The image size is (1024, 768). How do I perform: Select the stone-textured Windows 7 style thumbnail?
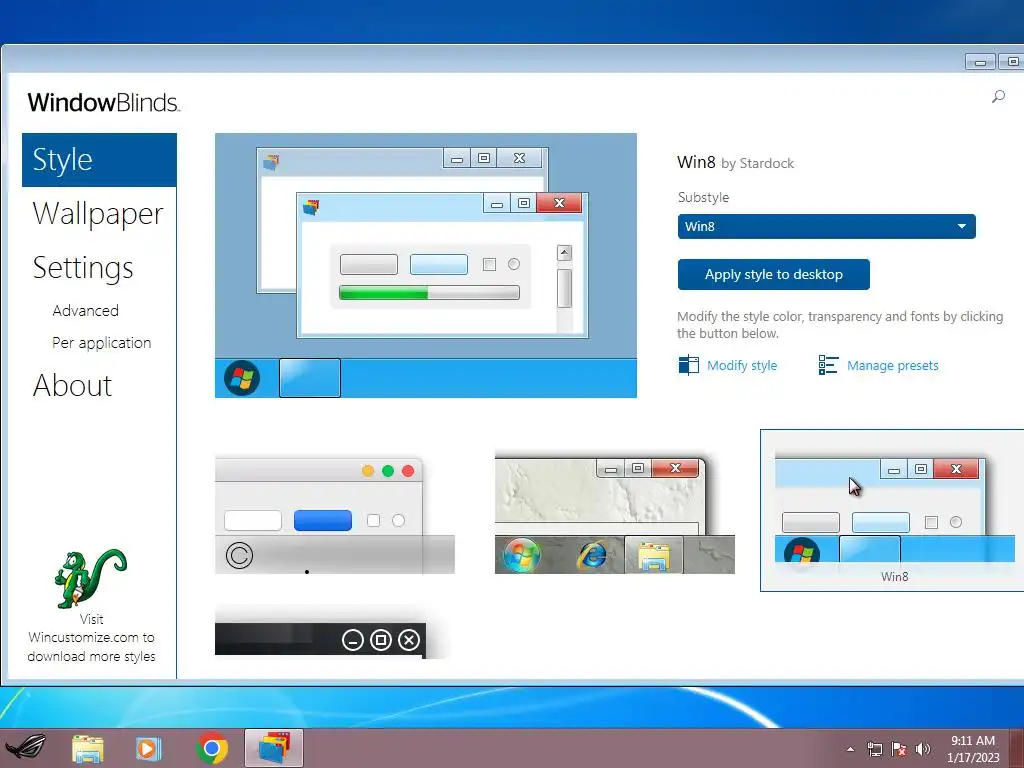click(x=615, y=513)
